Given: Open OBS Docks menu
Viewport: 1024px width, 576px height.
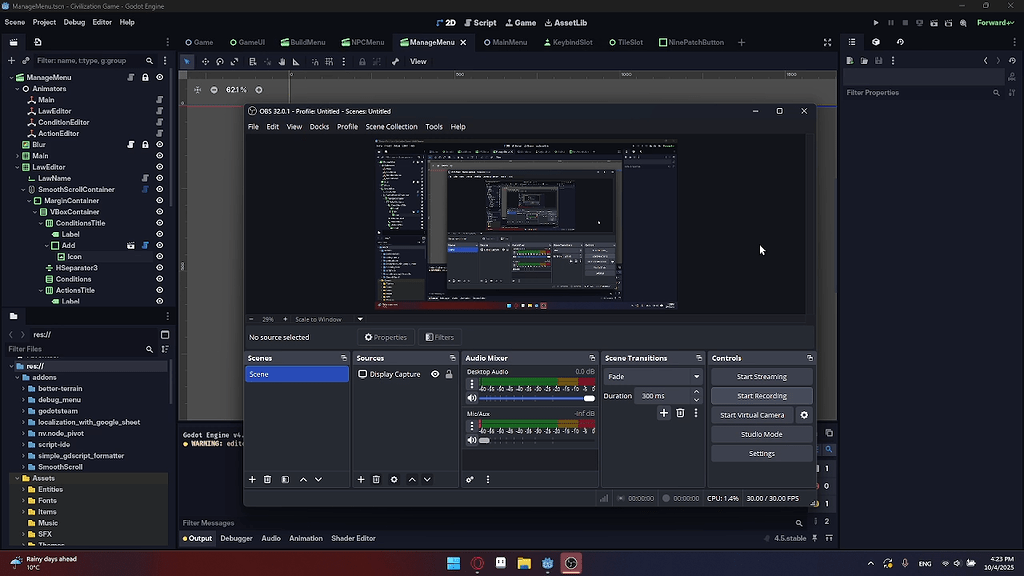Looking at the screenshot, I should coord(319,127).
